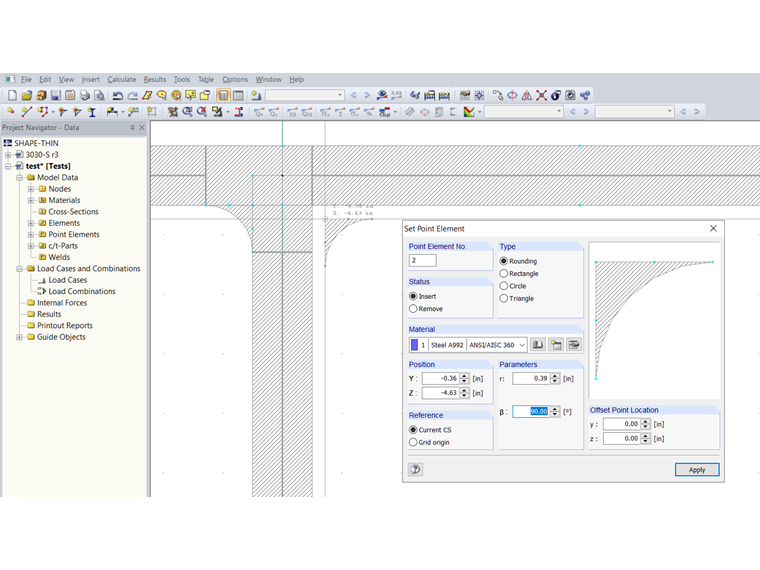Viewport: 760px width, 570px height.
Task: Collapse the Load Cases and Combinations folder
Action: (19, 269)
